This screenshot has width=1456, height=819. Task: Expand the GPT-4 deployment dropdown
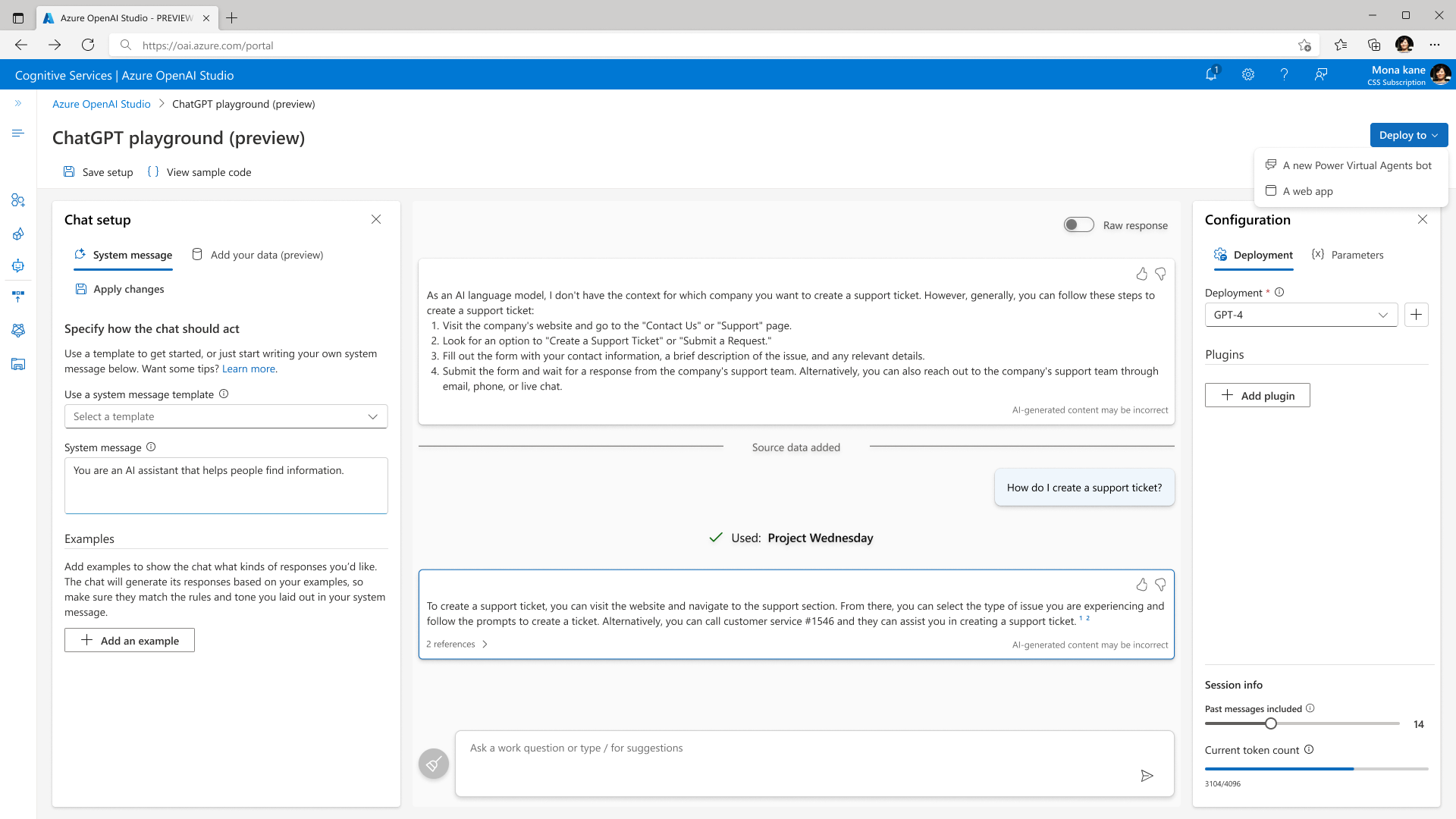pyautogui.click(x=1301, y=315)
